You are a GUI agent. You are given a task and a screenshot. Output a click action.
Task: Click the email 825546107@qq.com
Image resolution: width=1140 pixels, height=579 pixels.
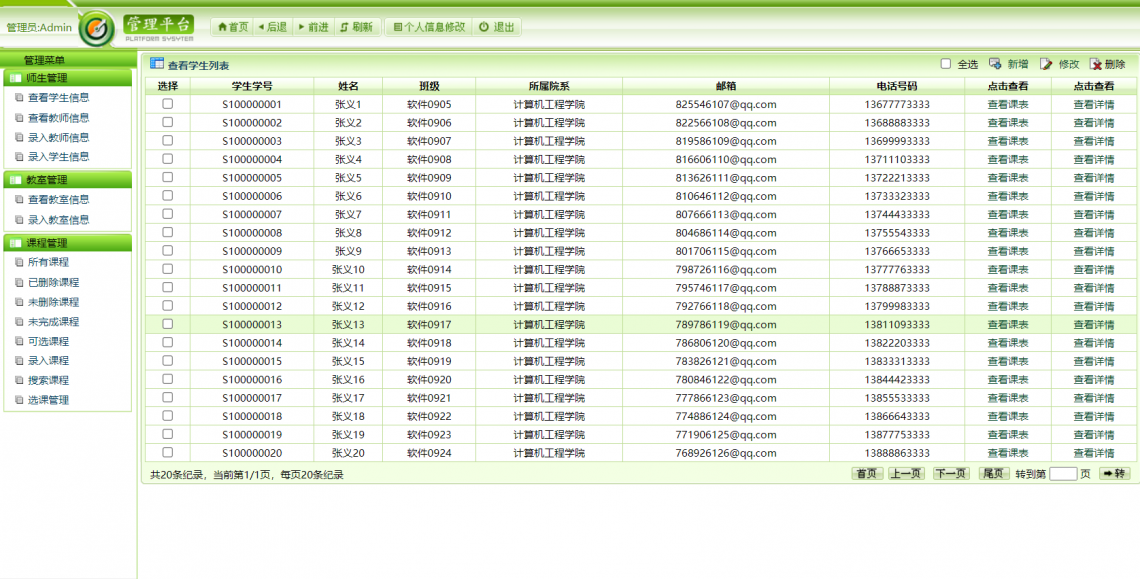(726, 104)
